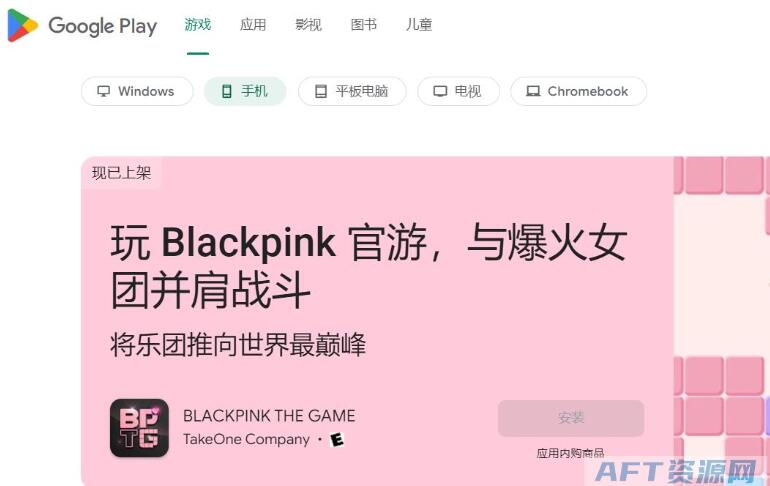This screenshot has height=486, width=770.
Task: Switch to the 游戏 tab
Action: pos(198,25)
